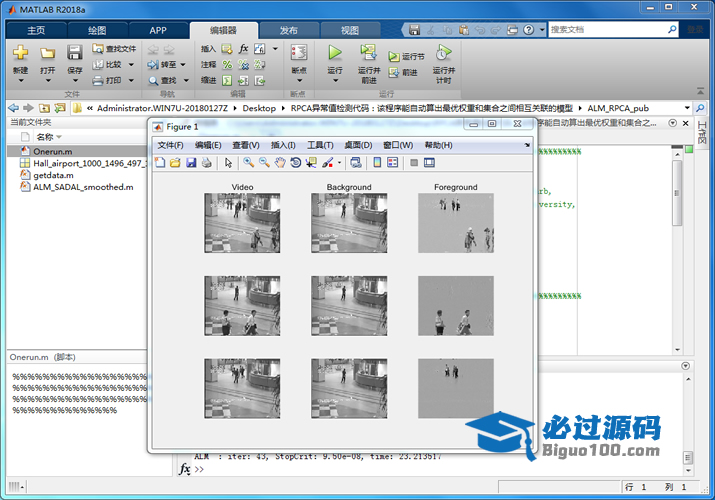Toggle the Edit Plot arrow in Figure 1

tap(228, 163)
